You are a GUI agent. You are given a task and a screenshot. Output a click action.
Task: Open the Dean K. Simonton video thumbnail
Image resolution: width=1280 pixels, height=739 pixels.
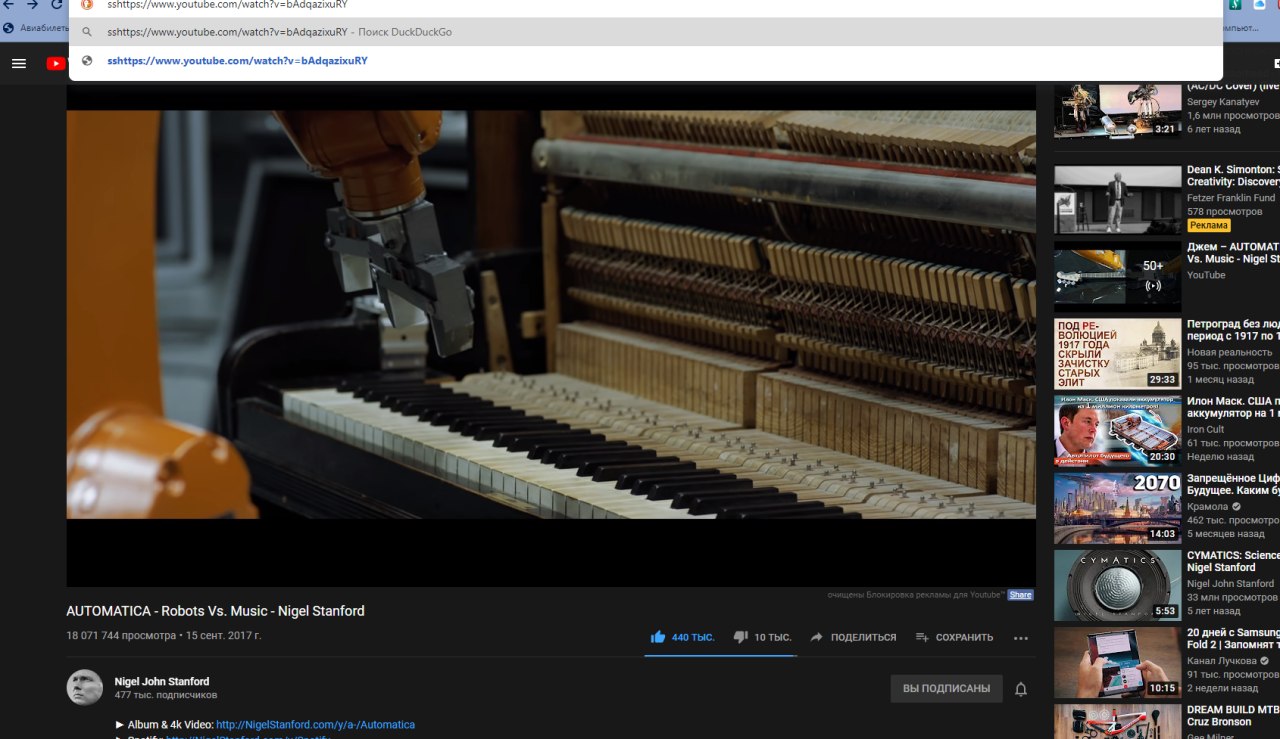(1117, 199)
